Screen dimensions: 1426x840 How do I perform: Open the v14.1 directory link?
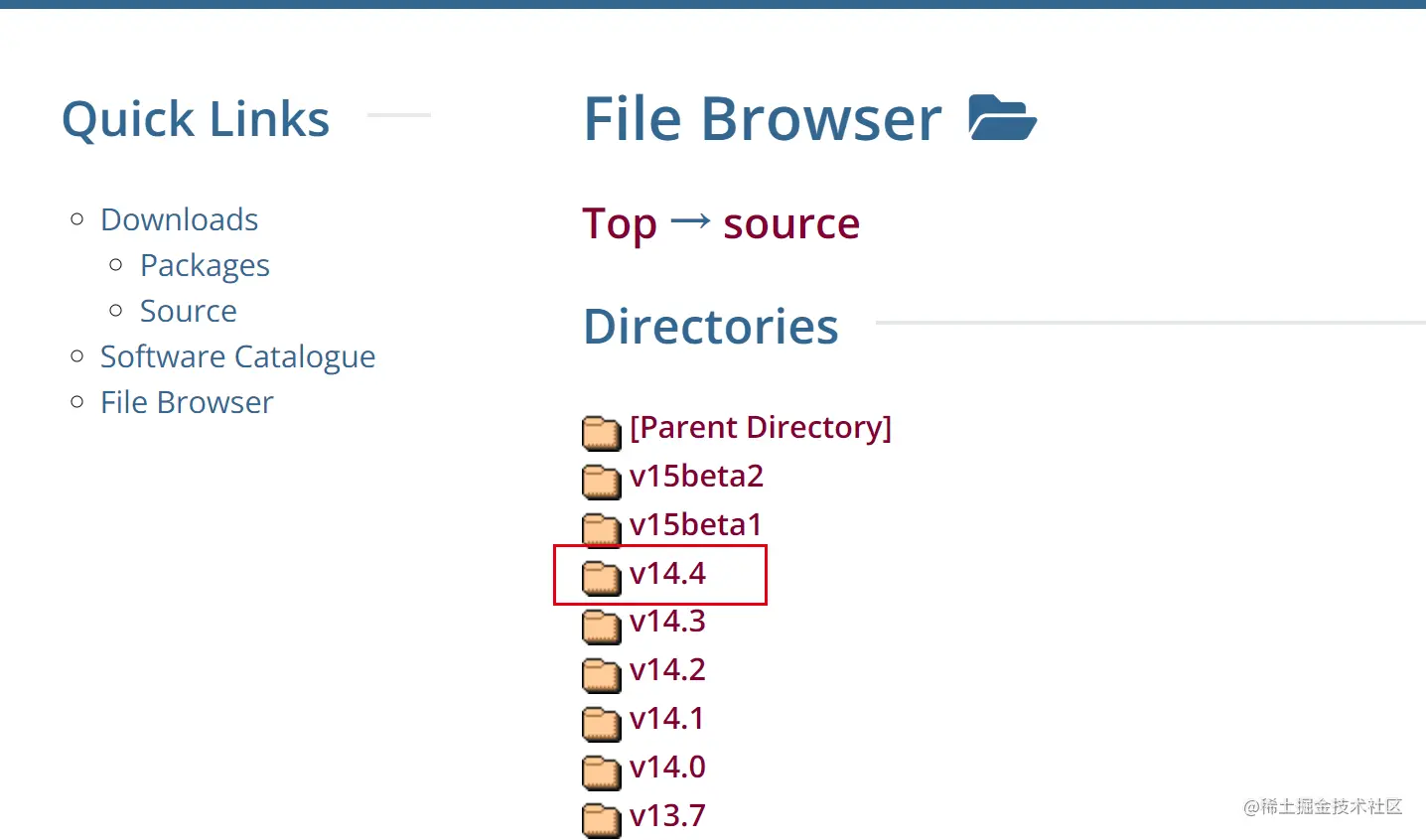[667, 718]
